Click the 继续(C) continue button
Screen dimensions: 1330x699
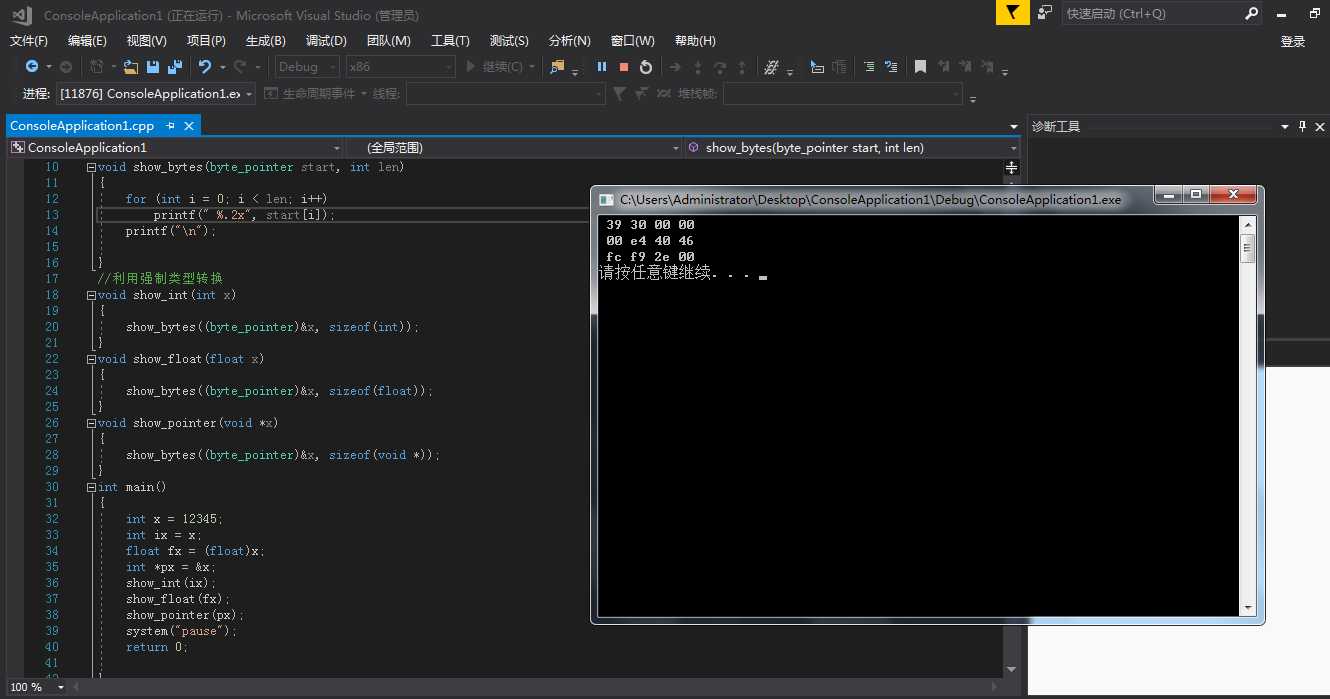pos(494,67)
